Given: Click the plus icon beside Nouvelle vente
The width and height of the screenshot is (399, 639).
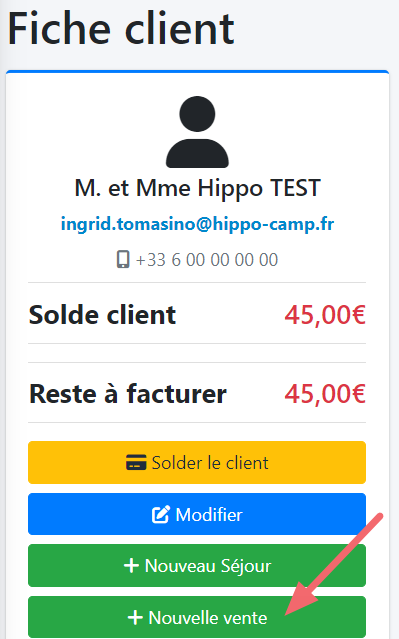Looking at the screenshot, I should 135,617.
